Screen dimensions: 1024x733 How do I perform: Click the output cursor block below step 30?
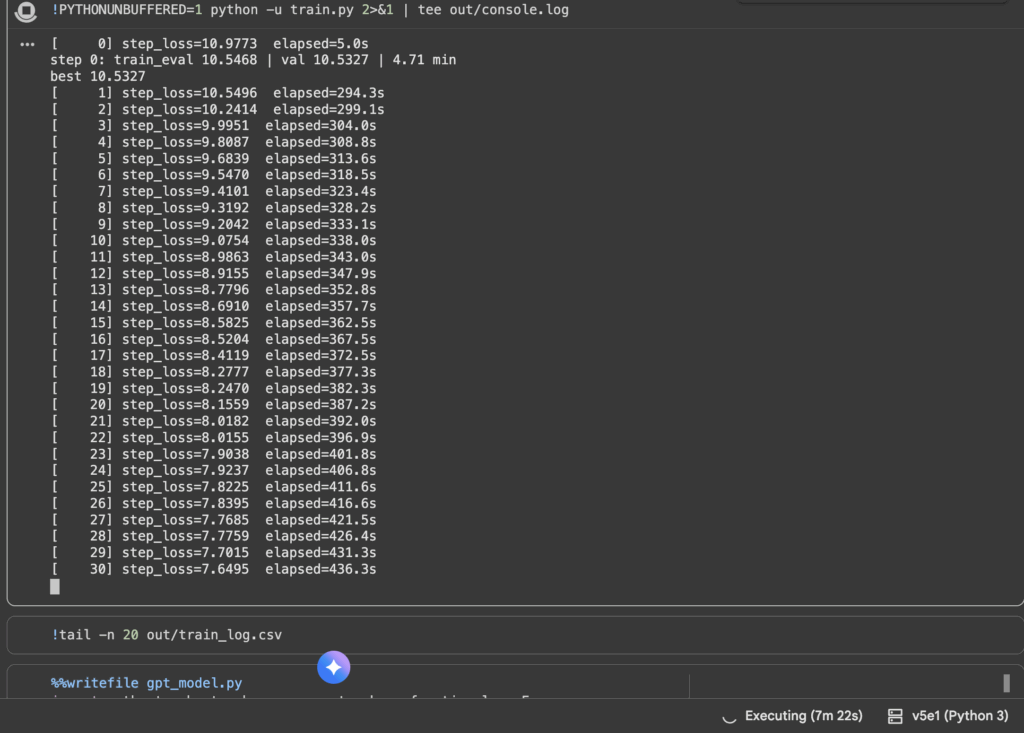point(55,586)
